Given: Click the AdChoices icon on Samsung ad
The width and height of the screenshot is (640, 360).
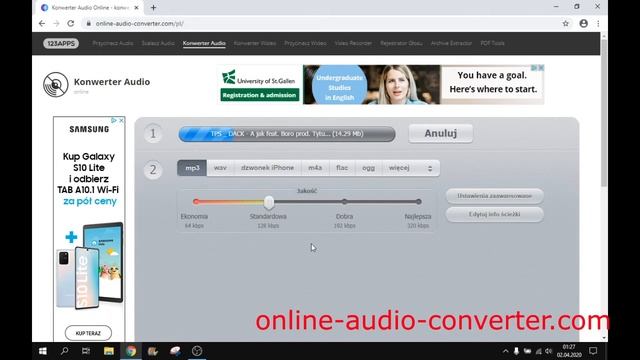Looking at the screenshot, I should pos(114,120).
